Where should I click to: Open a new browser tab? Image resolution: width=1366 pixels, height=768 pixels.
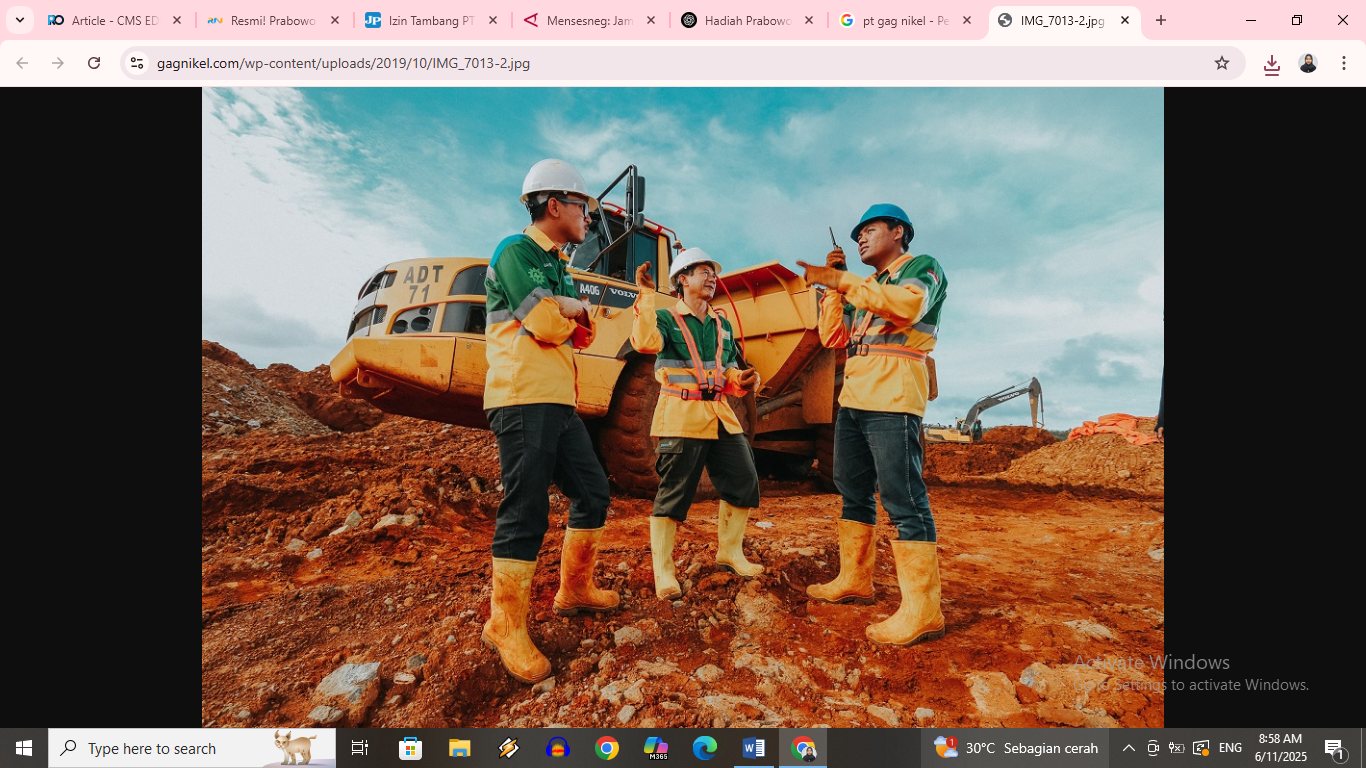coord(1161,20)
